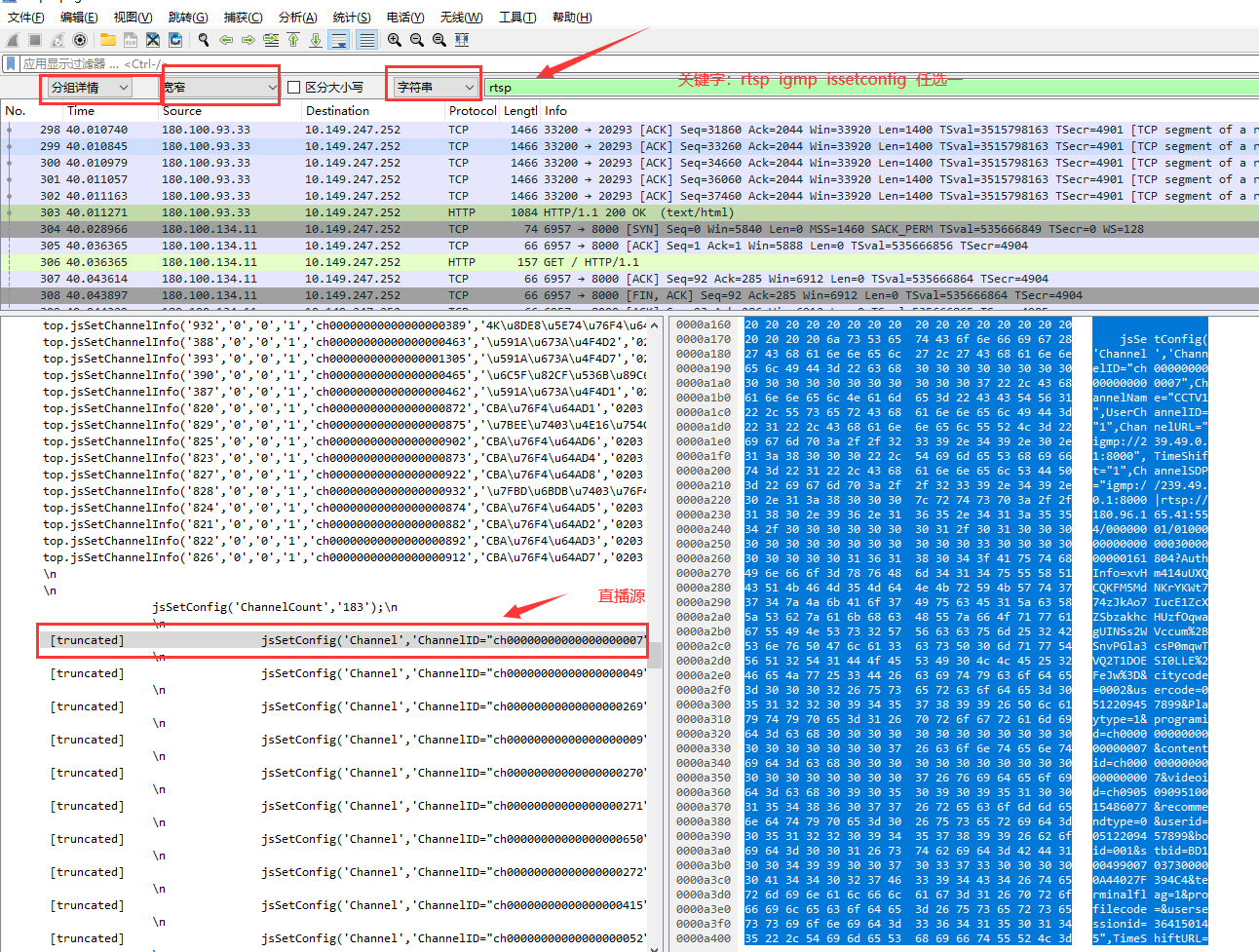Jump to the first packet
Viewport: 1259px width, 952px height.
[x=293, y=40]
